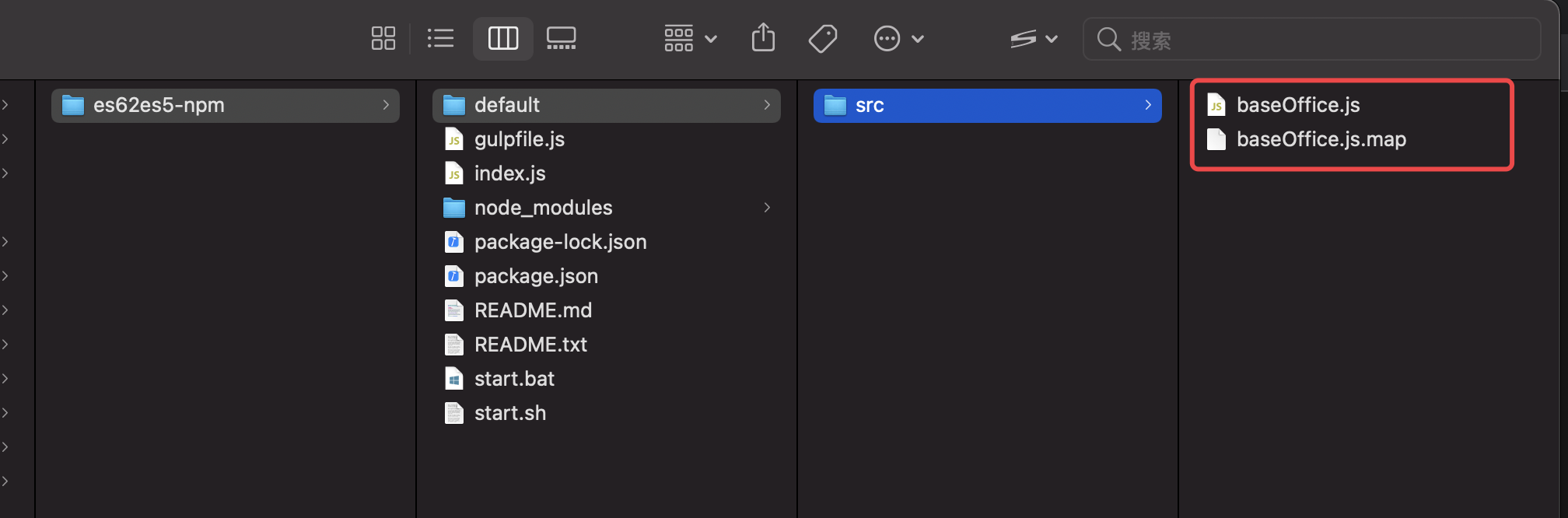Viewport: 1568px width, 518px height.
Task: Switch to column view
Action: [x=502, y=38]
